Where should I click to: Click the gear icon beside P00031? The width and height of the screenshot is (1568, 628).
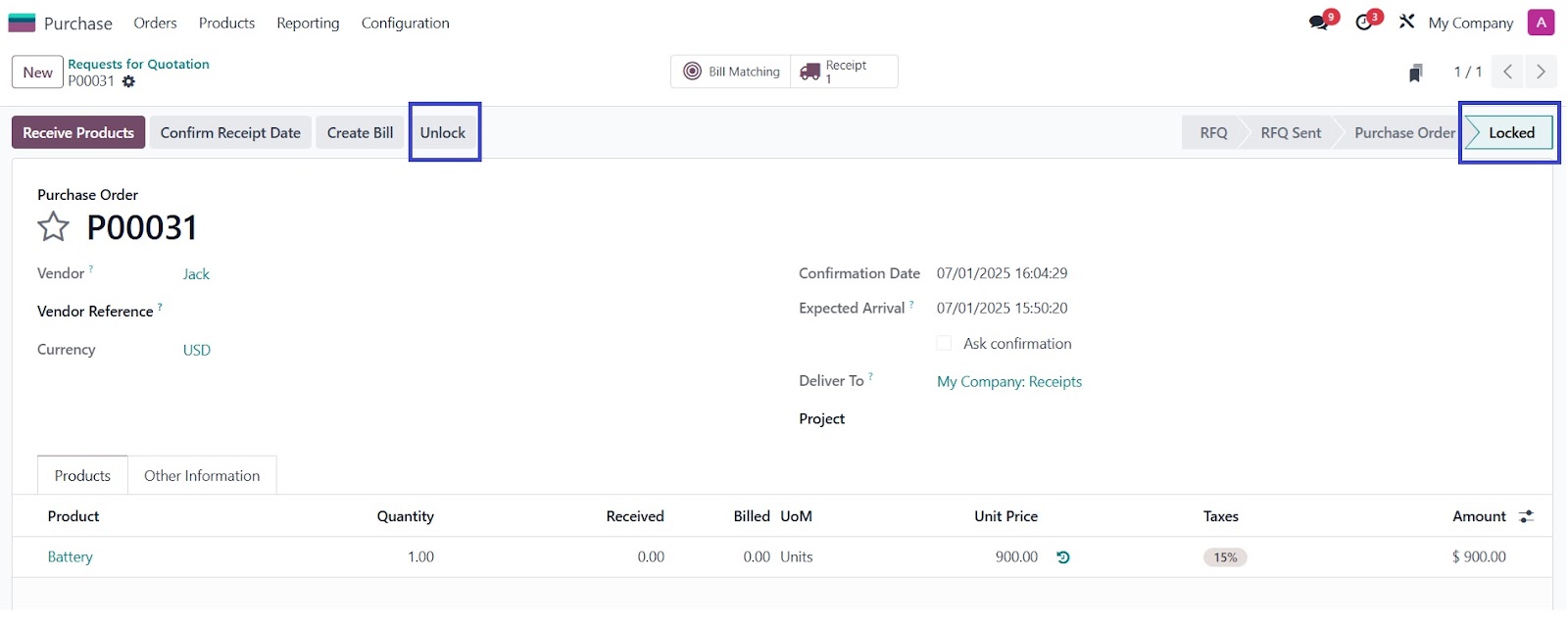click(128, 81)
